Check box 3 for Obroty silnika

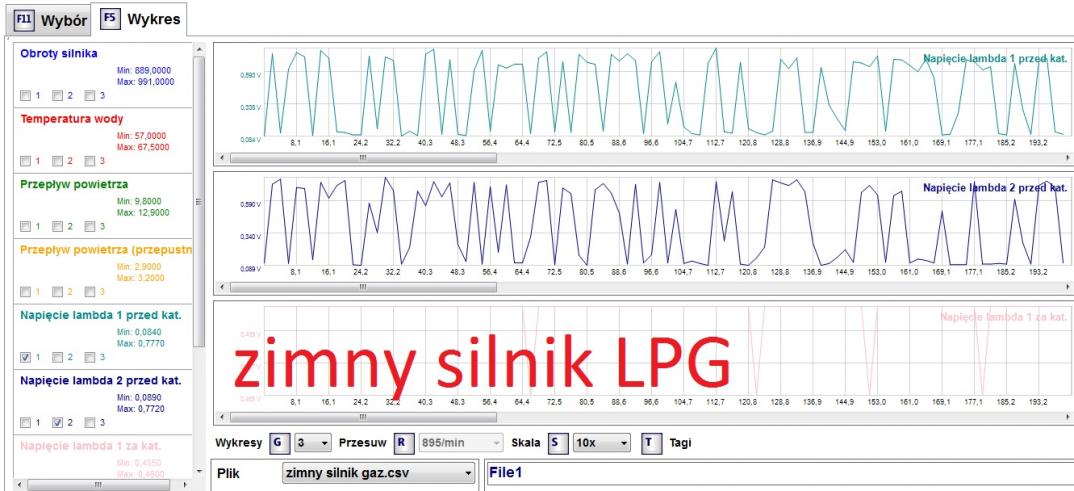pyautogui.click(x=90, y=96)
